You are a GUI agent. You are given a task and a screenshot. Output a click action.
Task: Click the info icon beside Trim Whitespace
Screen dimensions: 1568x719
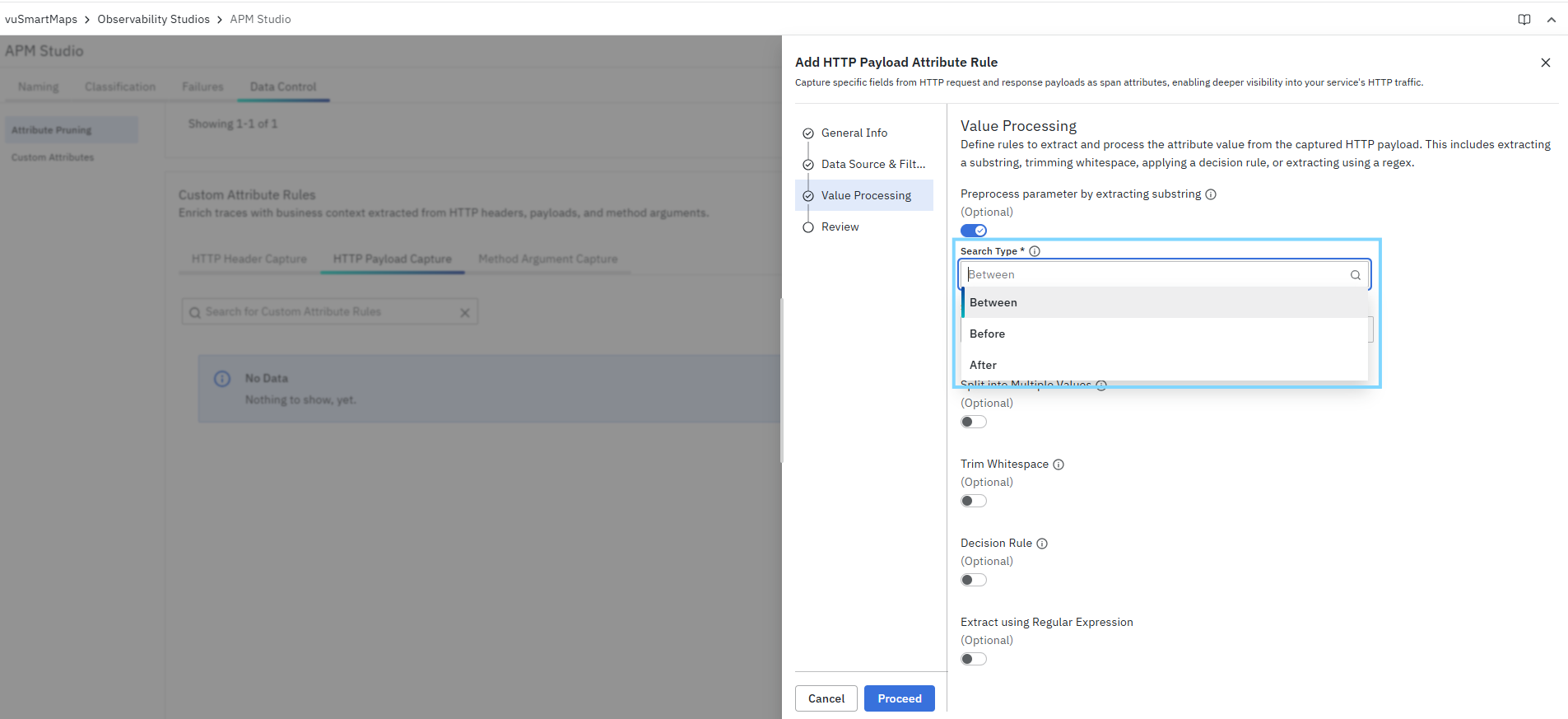(x=1059, y=465)
